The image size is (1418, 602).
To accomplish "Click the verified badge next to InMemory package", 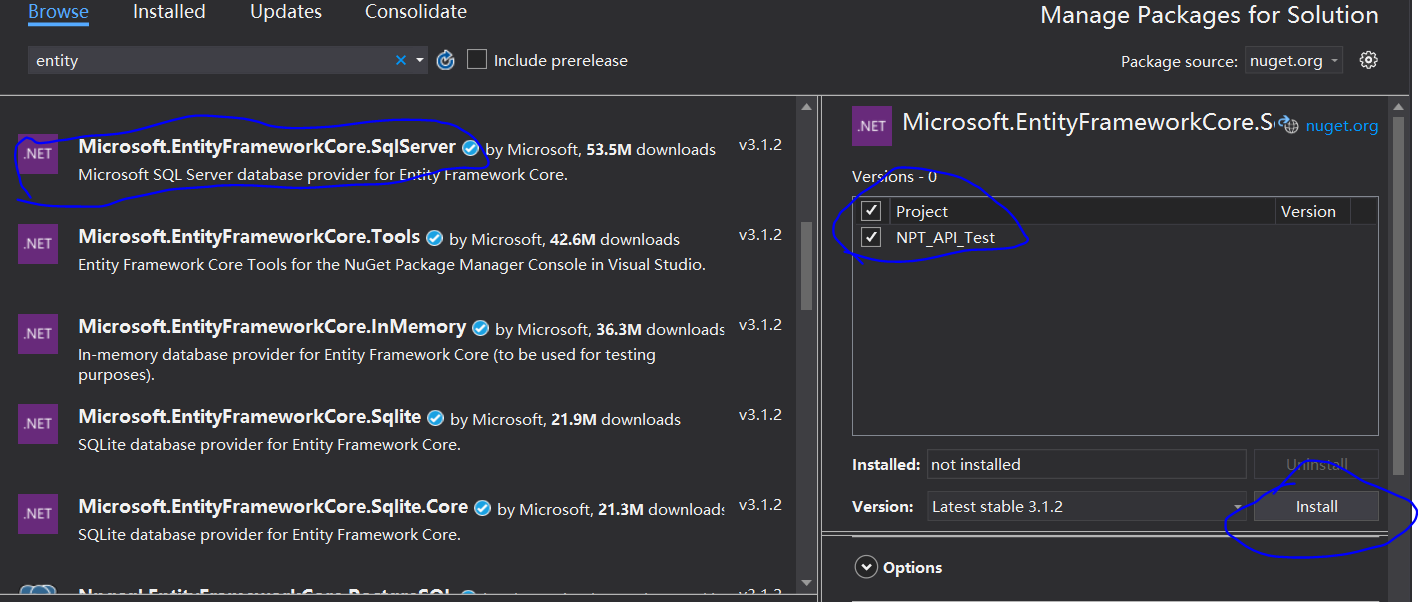I will pos(480,328).
